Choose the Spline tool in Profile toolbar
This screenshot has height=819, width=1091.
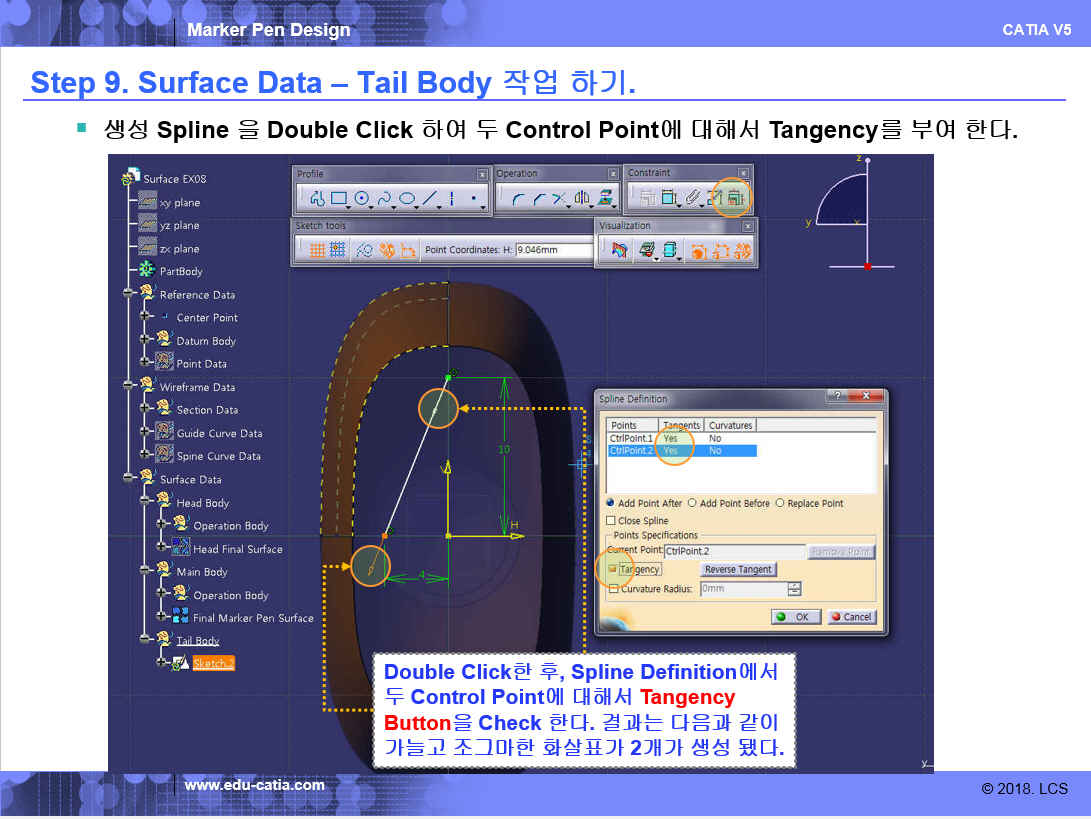click(x=384, y=198)
